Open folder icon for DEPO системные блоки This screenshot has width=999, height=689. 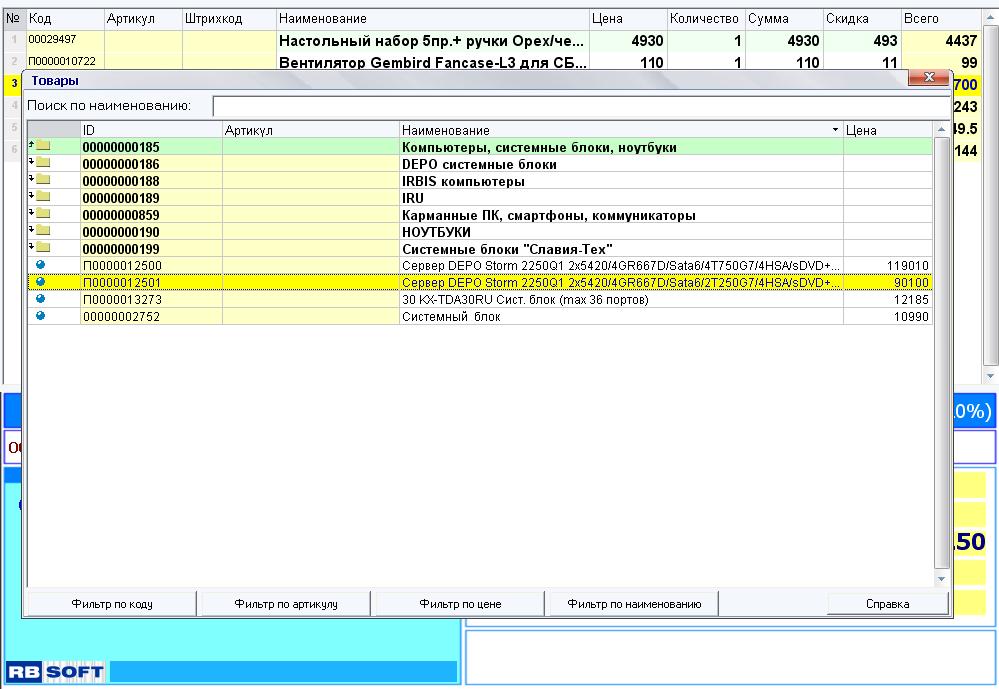[42, 164]
